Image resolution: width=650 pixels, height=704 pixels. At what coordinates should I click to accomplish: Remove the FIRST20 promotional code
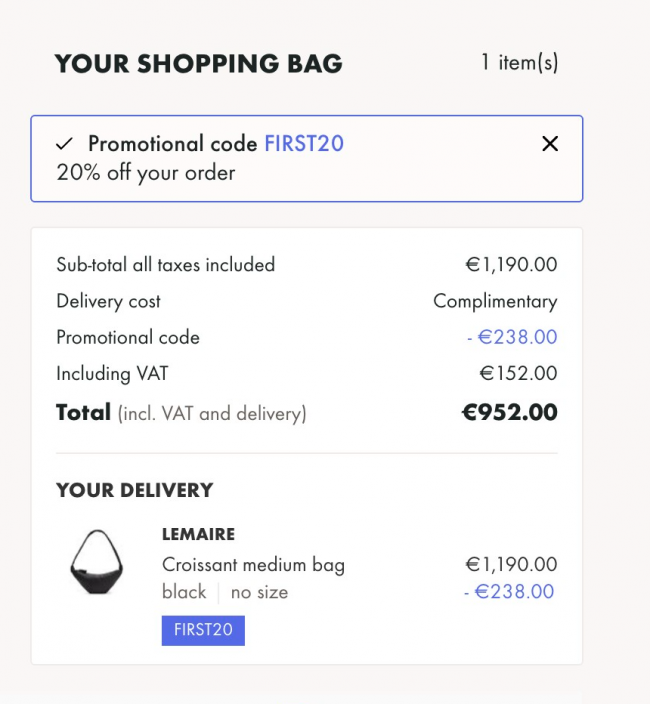click(x=550, y=144)
